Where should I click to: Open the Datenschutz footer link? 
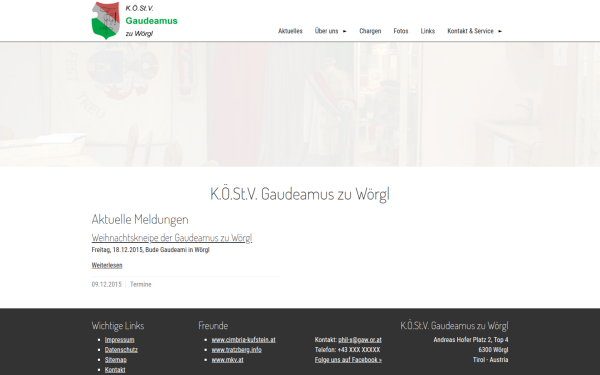tap(121, 350)
